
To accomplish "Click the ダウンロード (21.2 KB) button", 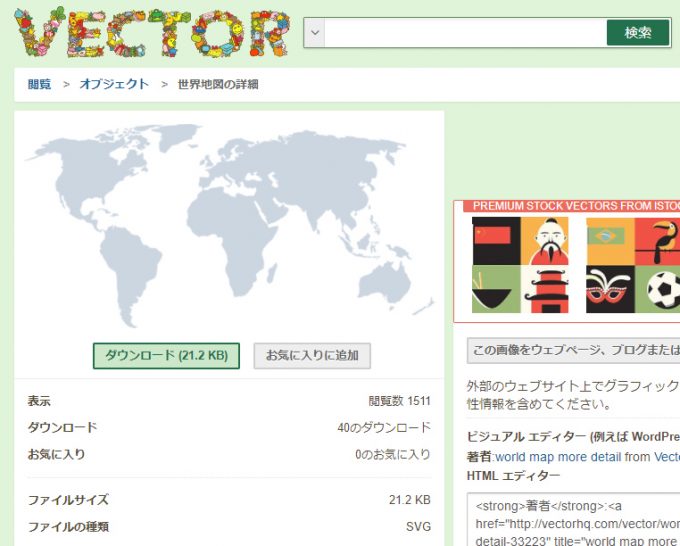I will [x=166, y=355].
